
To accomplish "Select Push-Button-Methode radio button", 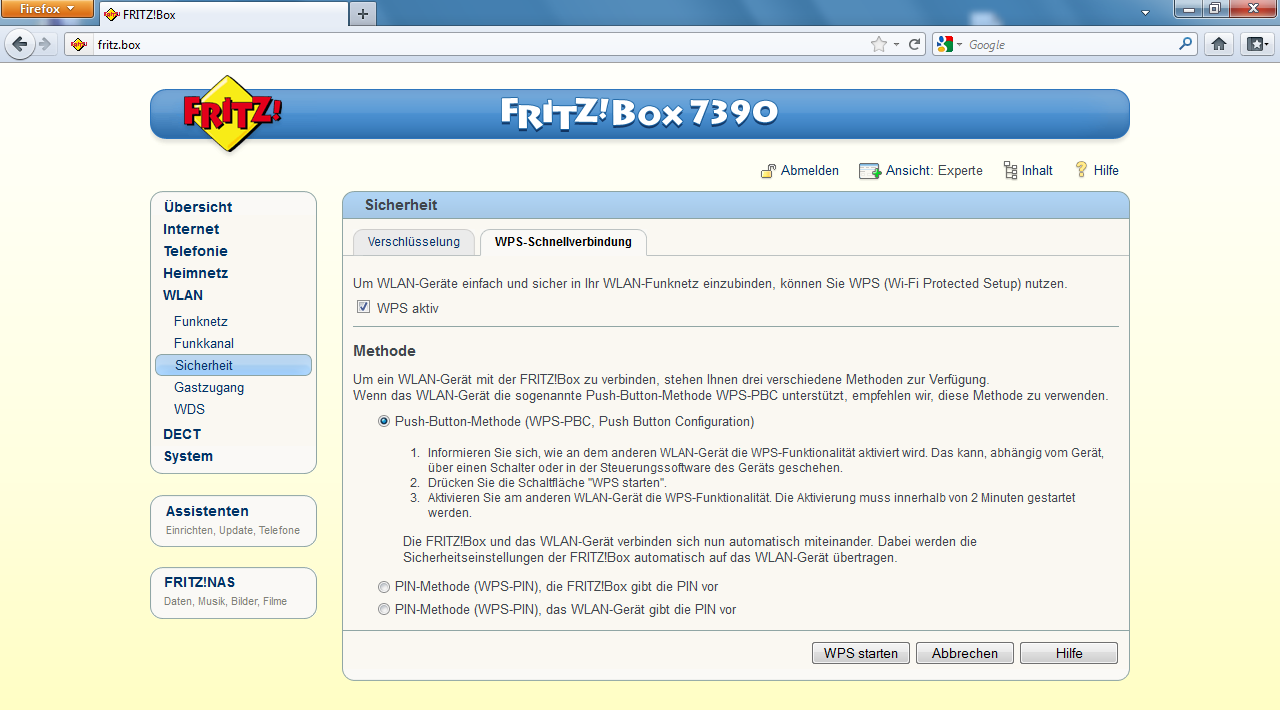I will 384,422.
